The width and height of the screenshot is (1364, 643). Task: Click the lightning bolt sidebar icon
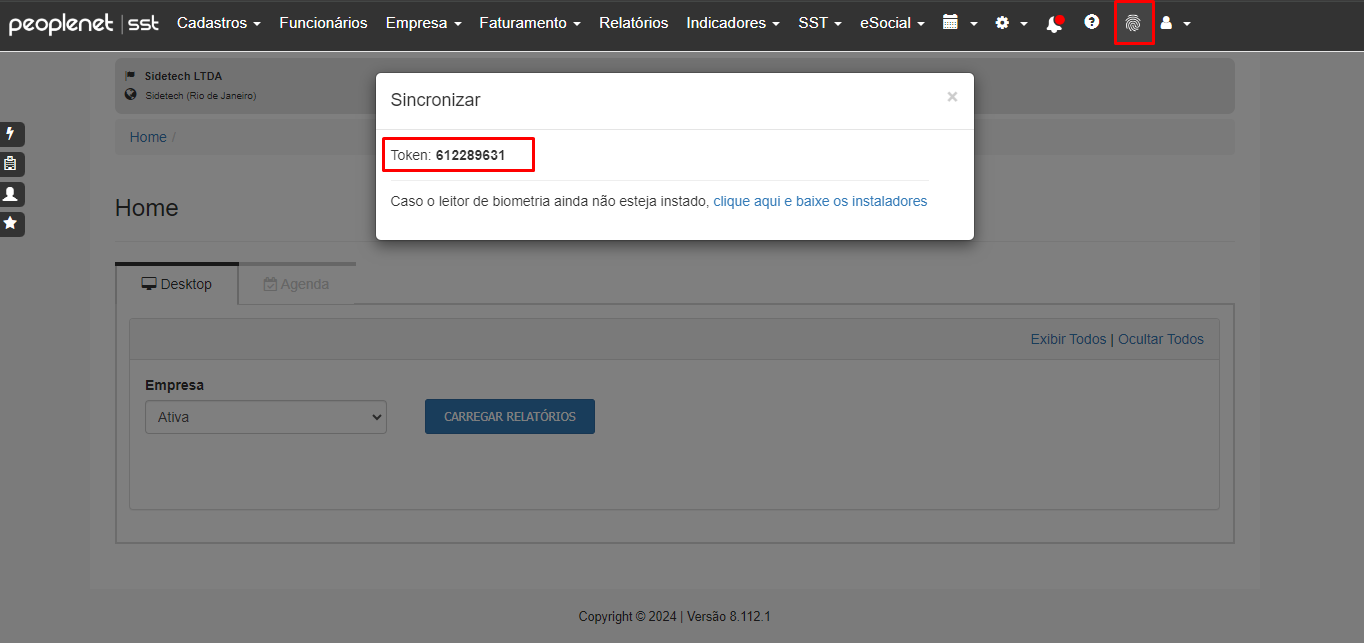tap(11, 134)
